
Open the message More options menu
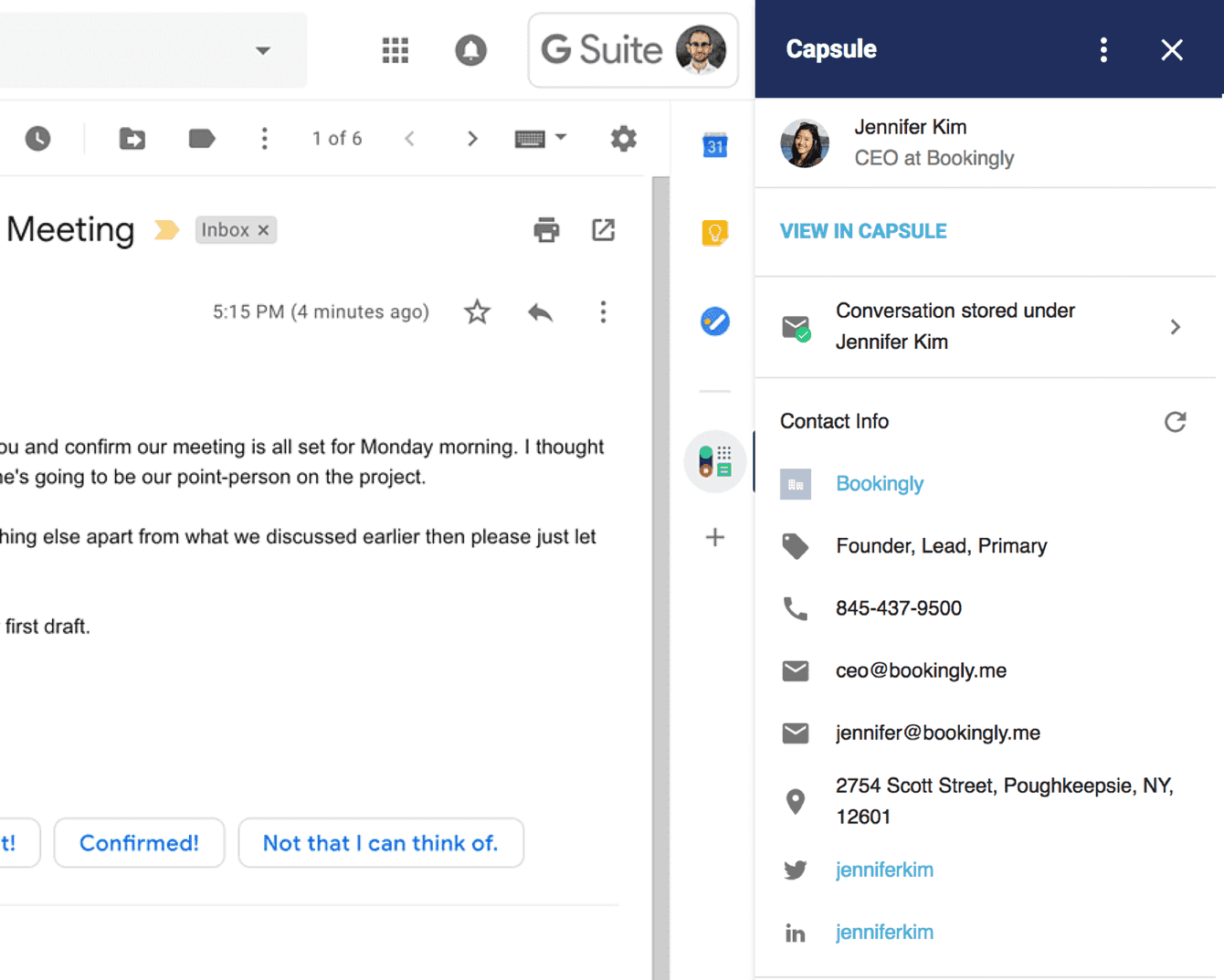point(603,312)
